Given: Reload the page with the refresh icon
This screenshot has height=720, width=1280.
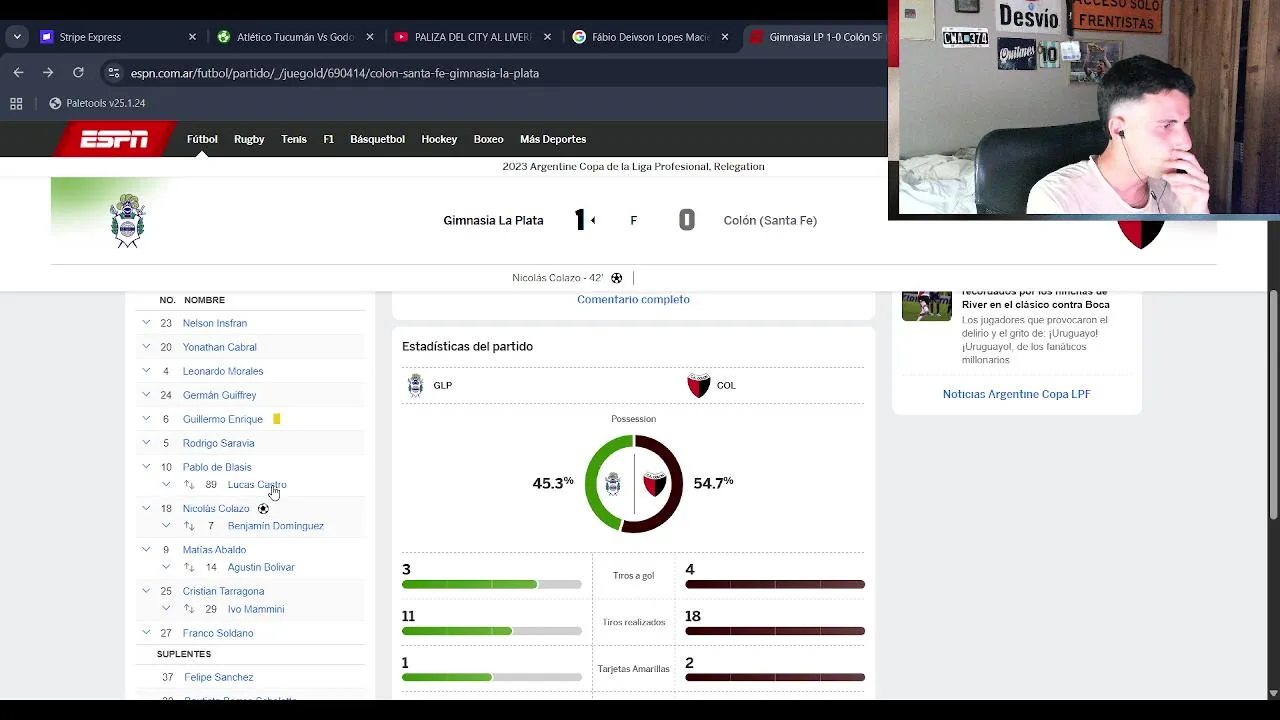Looking at the screenshot, I should click(78, 73).
